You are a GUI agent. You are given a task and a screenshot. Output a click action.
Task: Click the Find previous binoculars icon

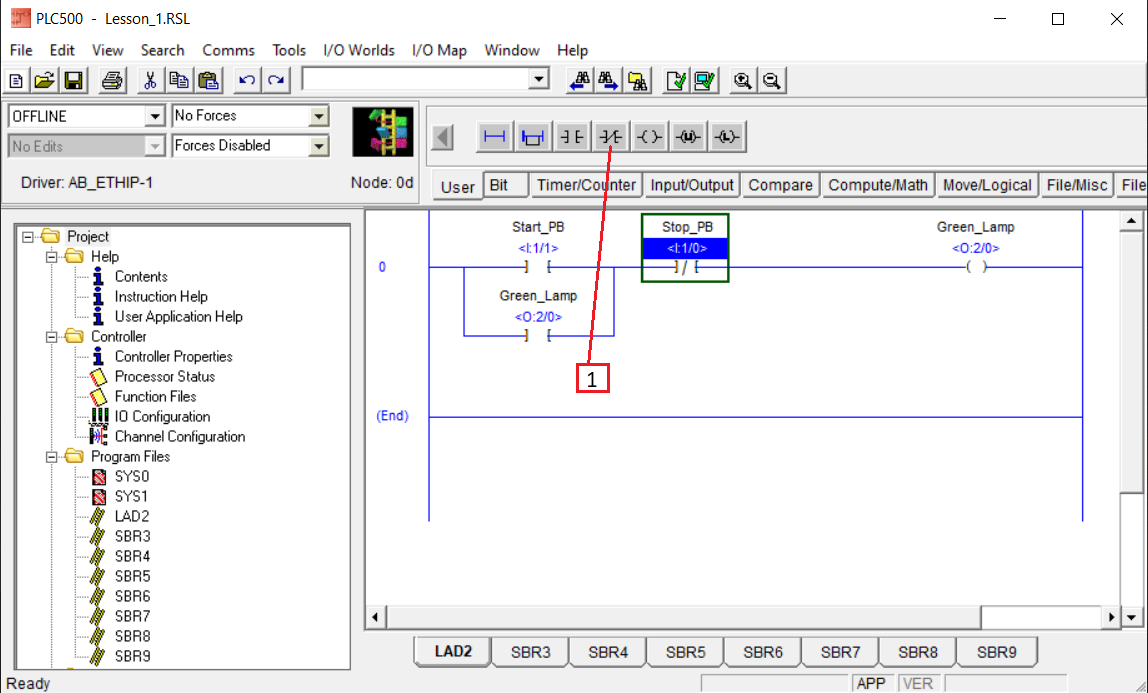pyautogui.click(x=579, y=80)
